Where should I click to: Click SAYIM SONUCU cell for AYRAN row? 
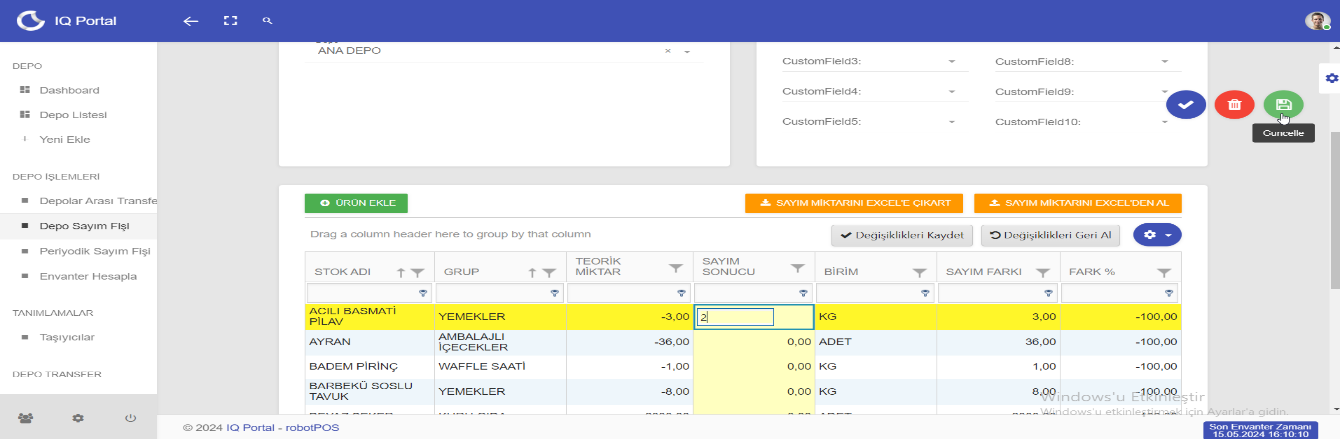click(754, 341)
